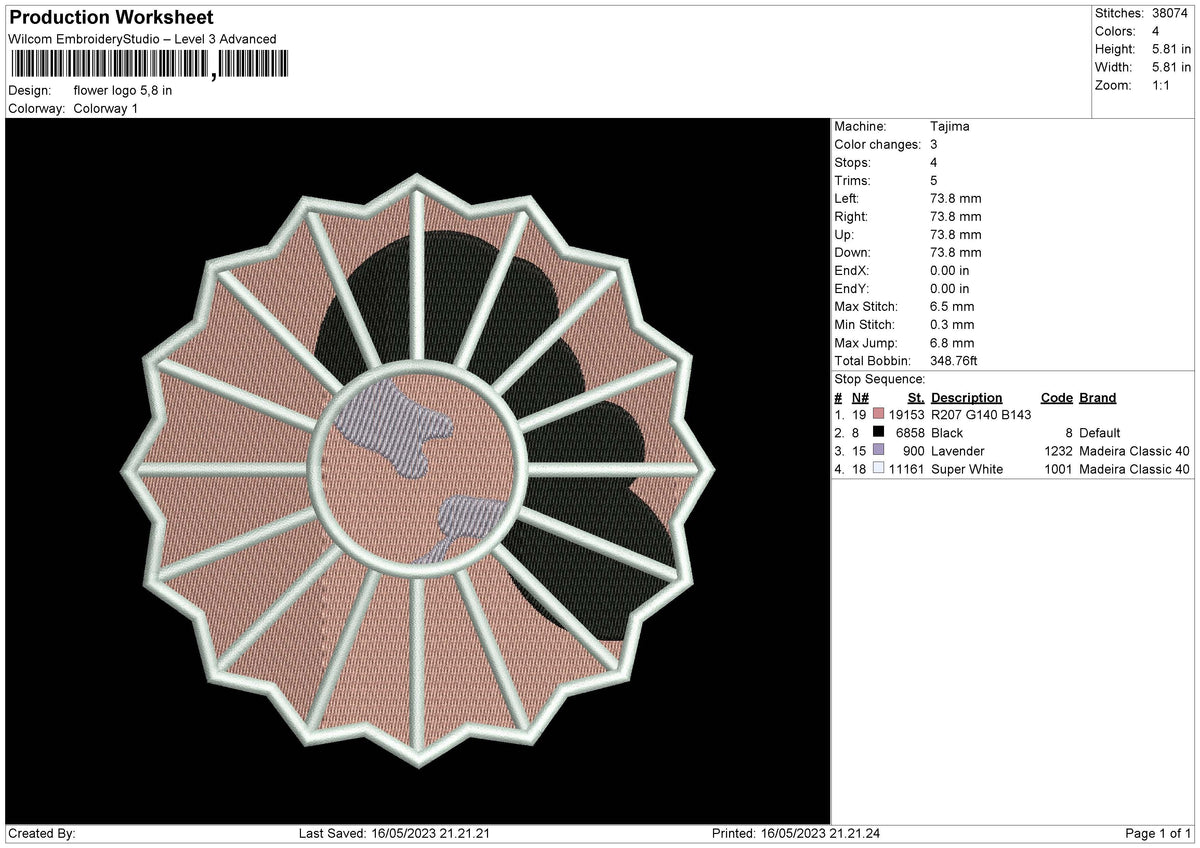Click the 'Stop Sequence:' label
The height and width of the screenshot is (848, 1200).
point(879,379)
